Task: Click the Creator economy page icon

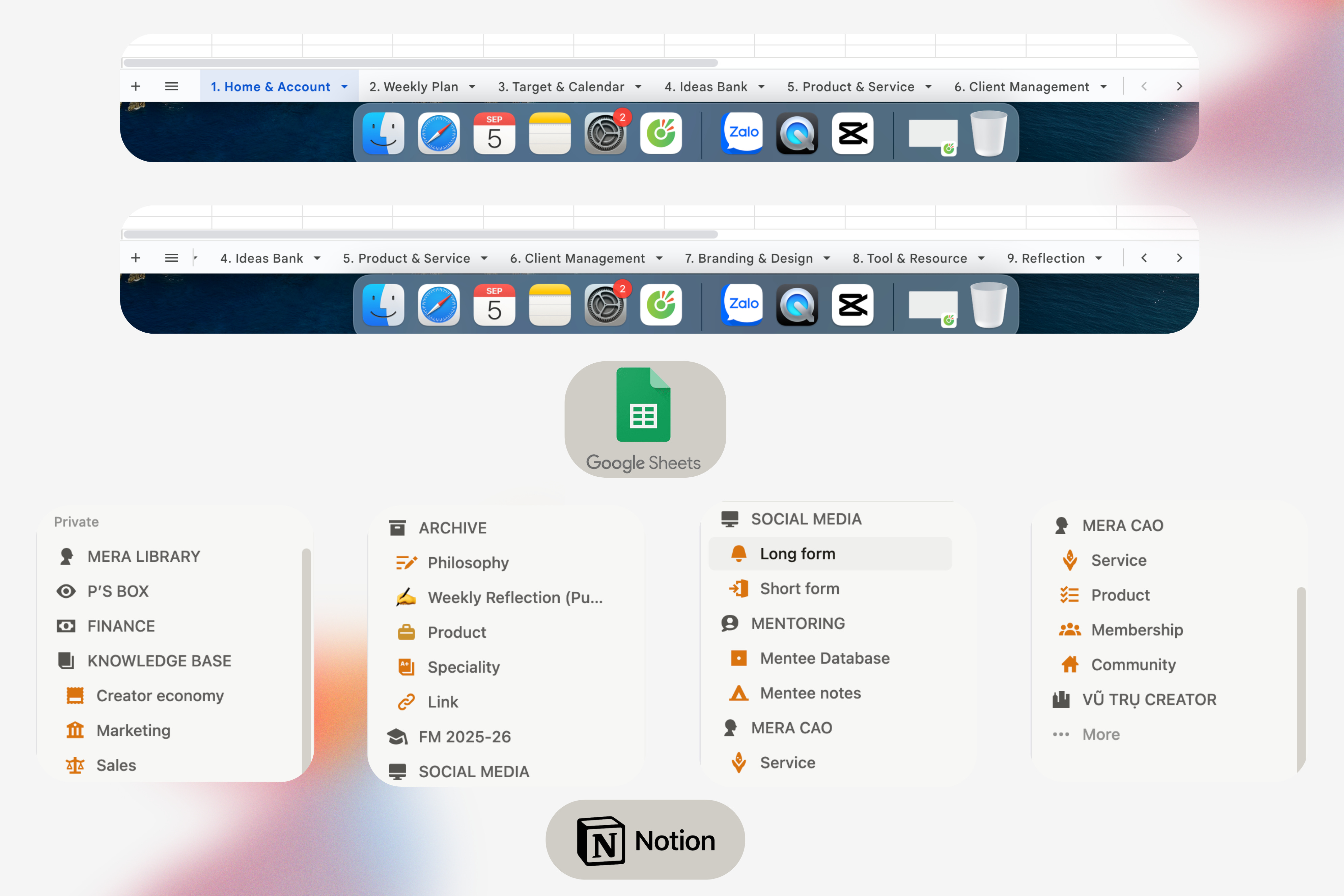Action: pyautogui.click(x=75, y=695)
